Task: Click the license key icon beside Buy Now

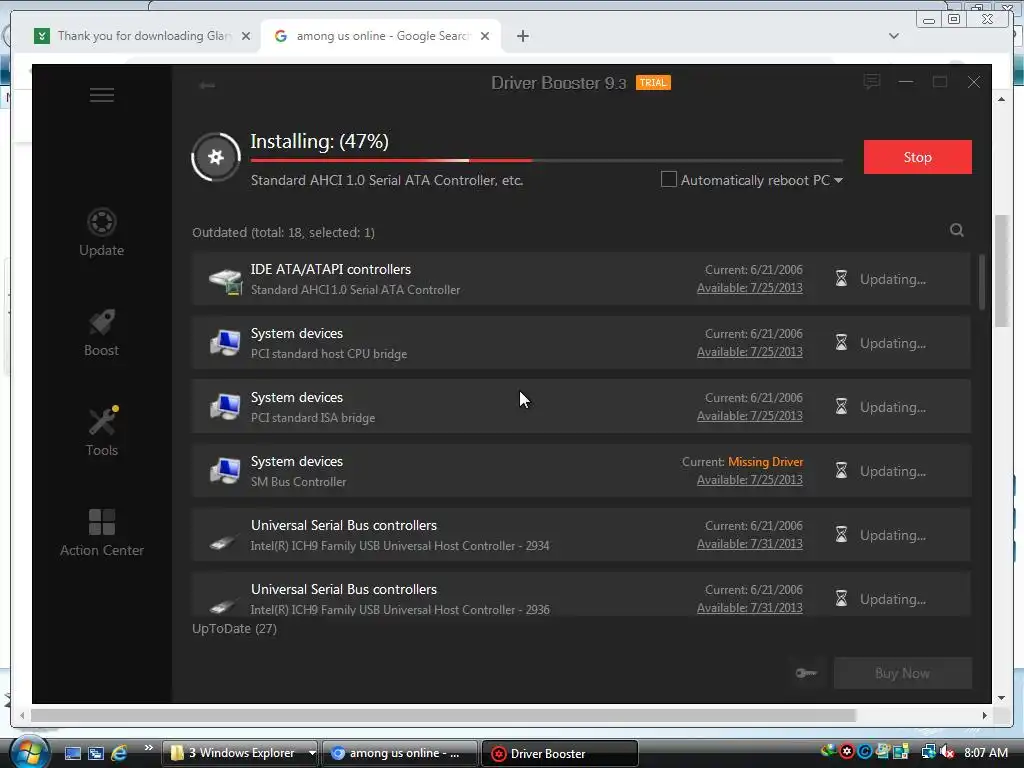Action: tap(807, 673)
